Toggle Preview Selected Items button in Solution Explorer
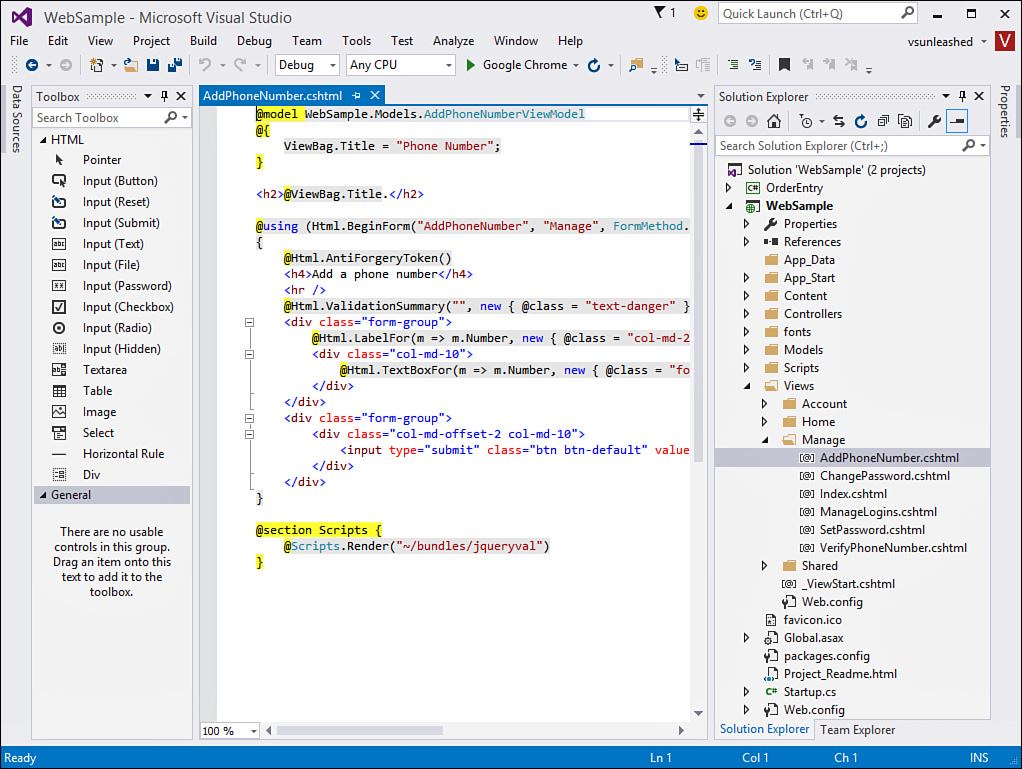The height and width of the screenshot is (769, 1022). [x=957, y=121]
